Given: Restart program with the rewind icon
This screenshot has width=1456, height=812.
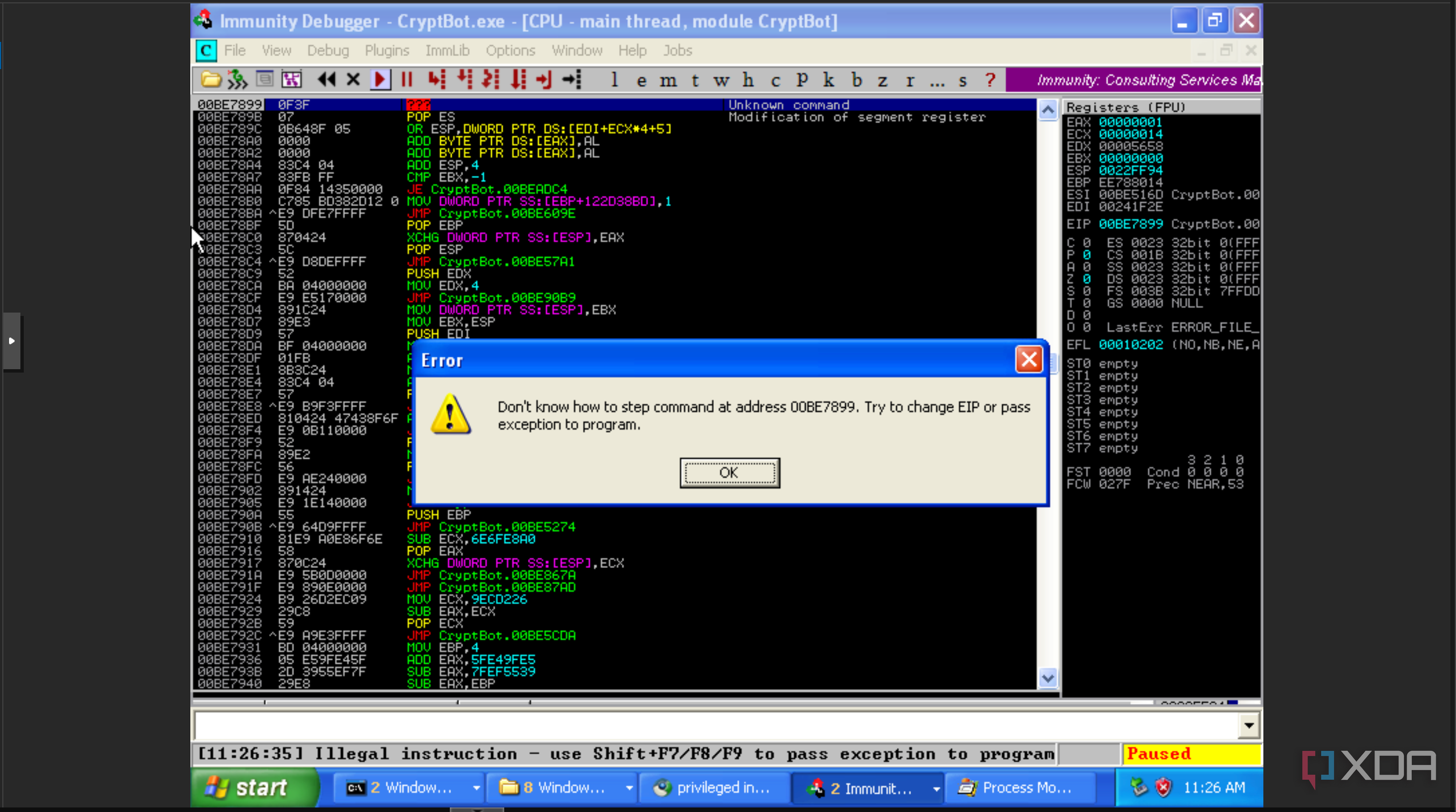Looking at the screenshot, I should (326, 80).
